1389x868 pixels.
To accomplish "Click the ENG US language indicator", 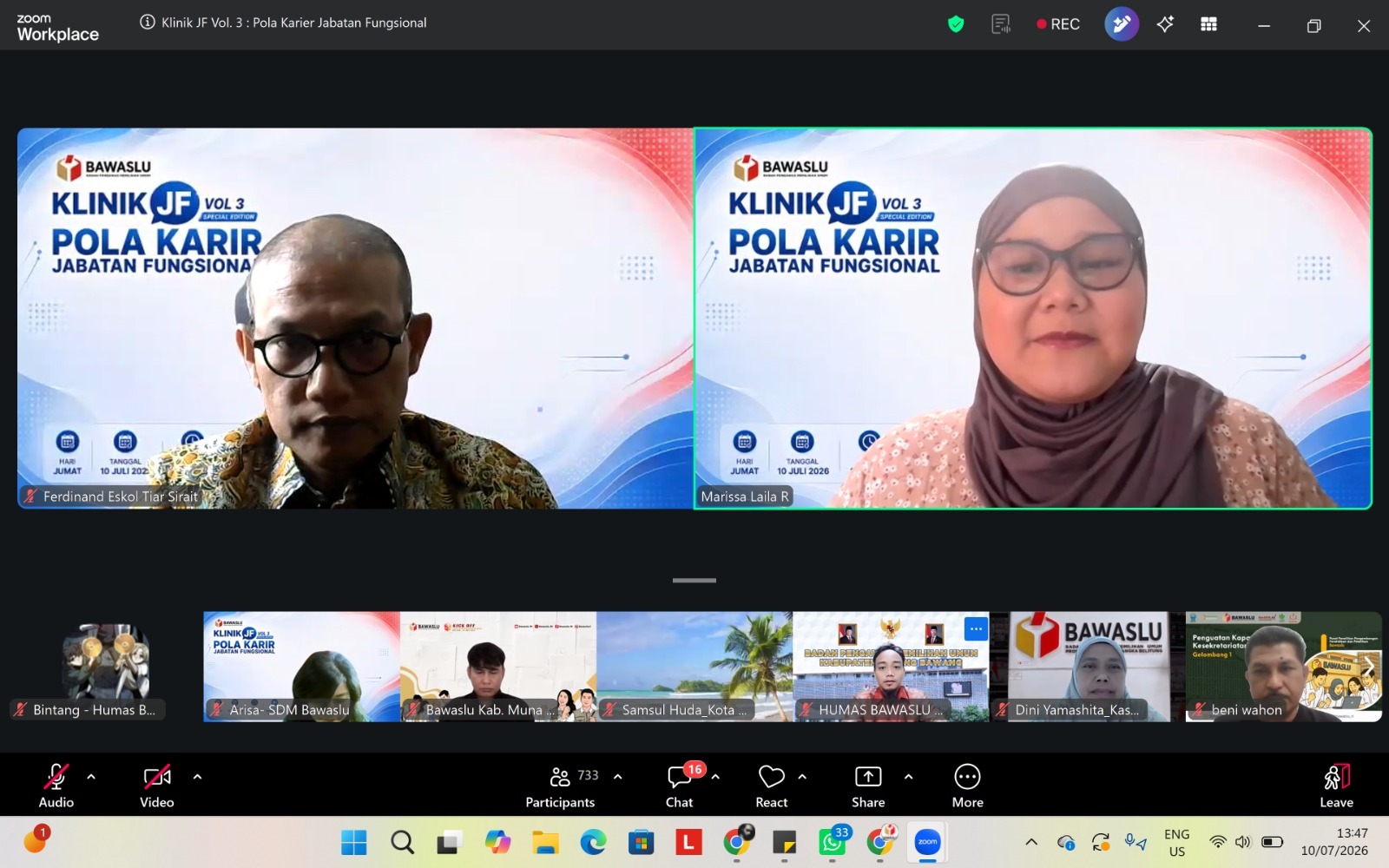I will click(x=1177, y=842).
